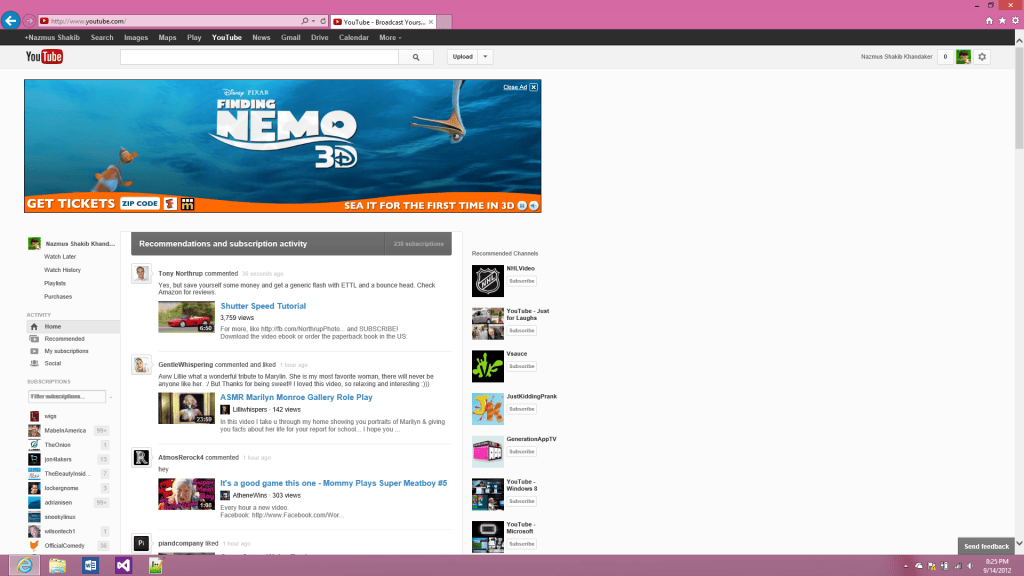The height and width of the screenshot is (576, 1024).
Task: Open the JustKiddingPrank channel image
Action: coord(488,409)
